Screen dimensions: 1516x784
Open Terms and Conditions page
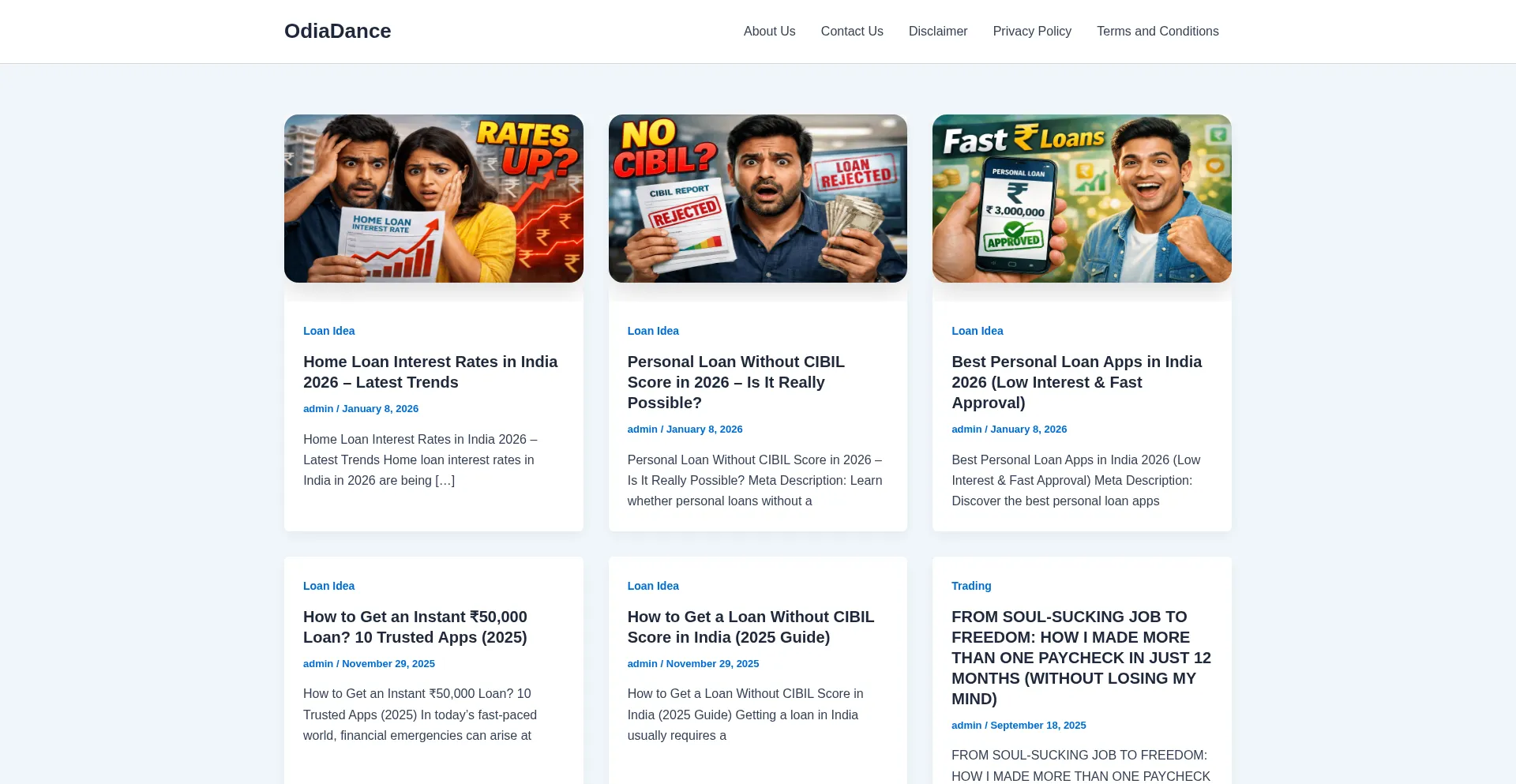1157,31
